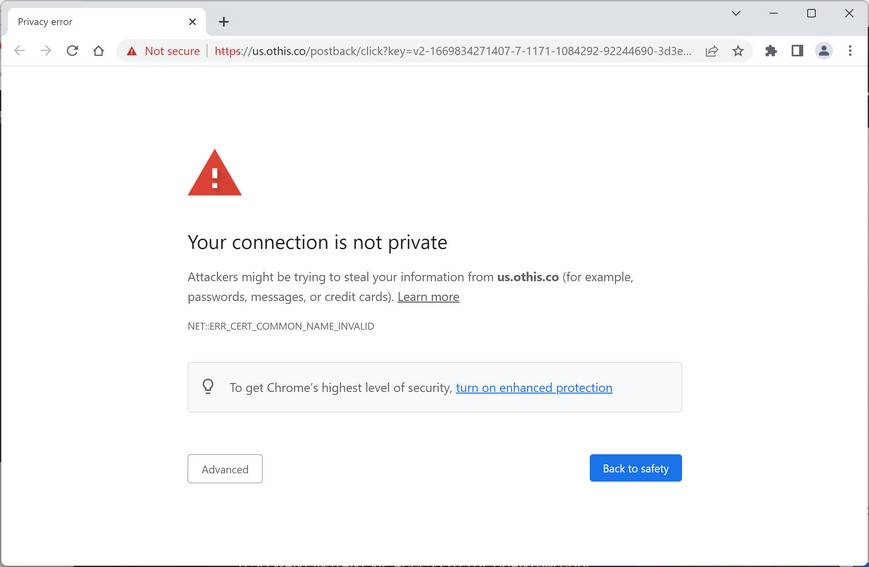Viewport: 869px width, 567px height.
Task: Share this page via share icon
Action: (x=711, y=51)
